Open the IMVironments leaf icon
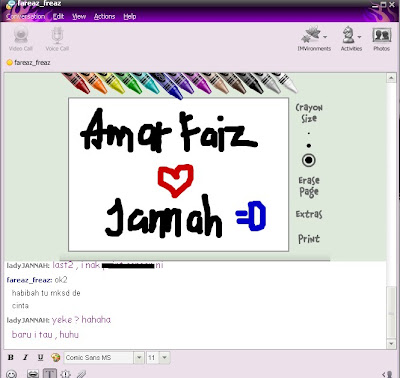The height and width of the screenshot is (378, 400). tap(311, 35)
